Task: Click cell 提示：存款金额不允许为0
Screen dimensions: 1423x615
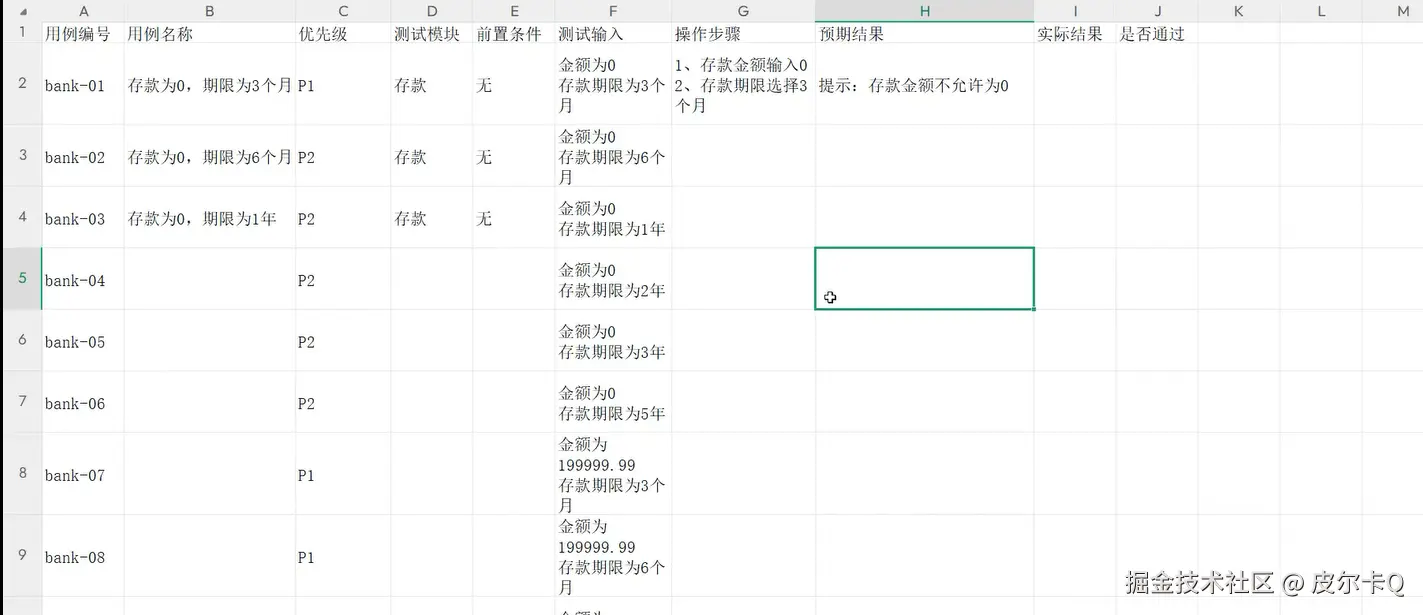Action: tap(925, 85)
